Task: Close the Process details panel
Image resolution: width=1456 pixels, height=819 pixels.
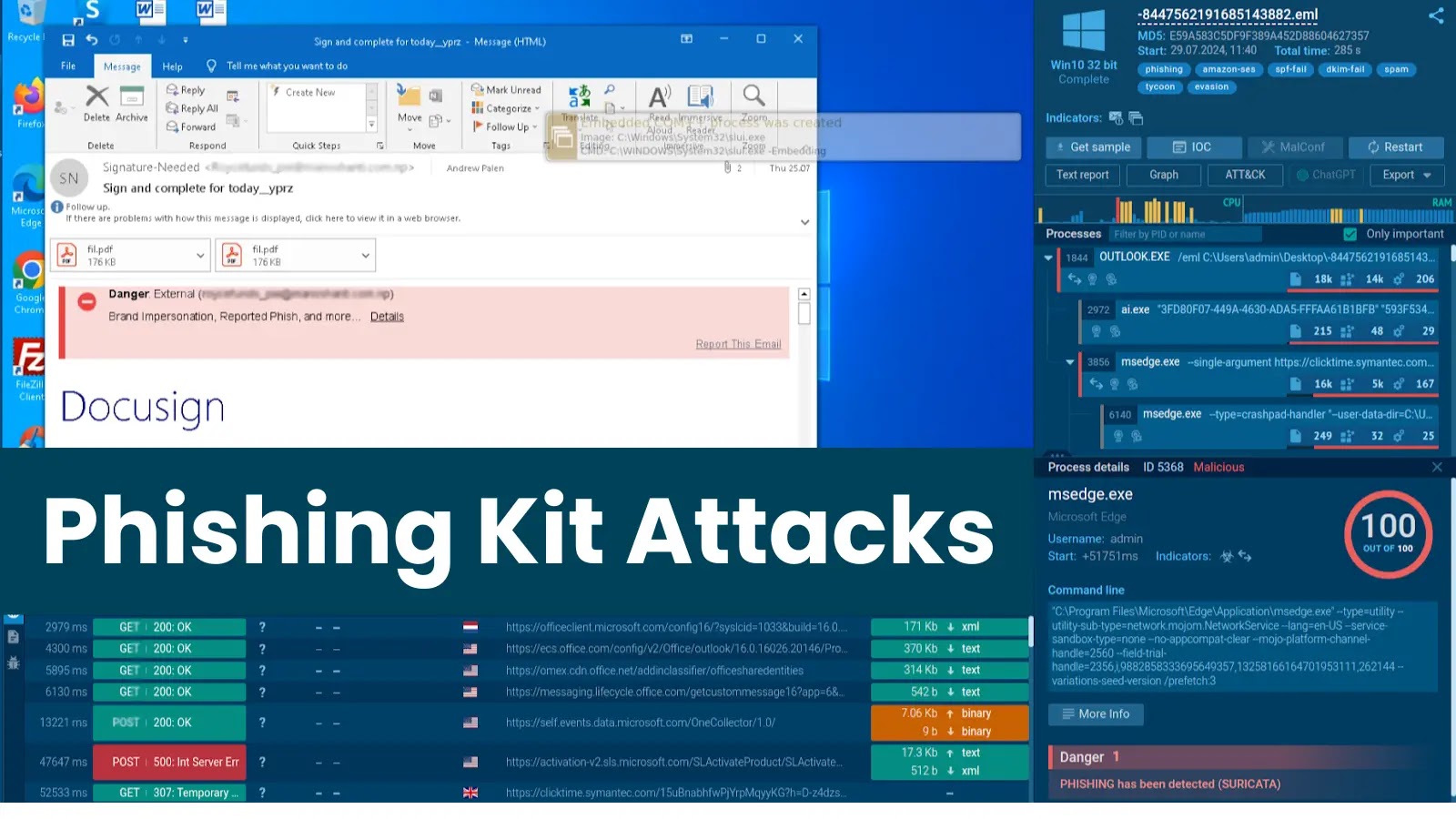Action: 1437,467
